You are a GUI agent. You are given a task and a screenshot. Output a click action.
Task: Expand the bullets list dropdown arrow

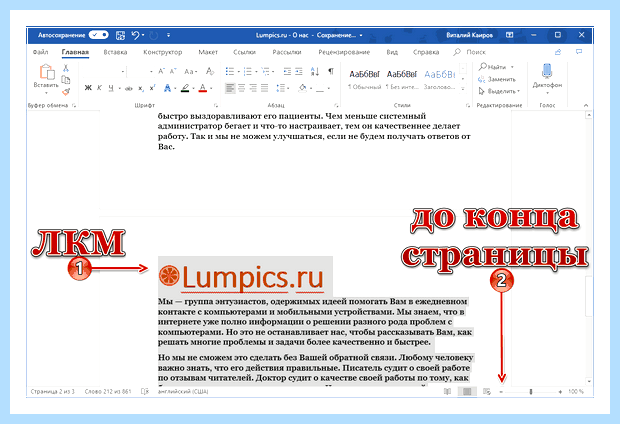(238, 72)
